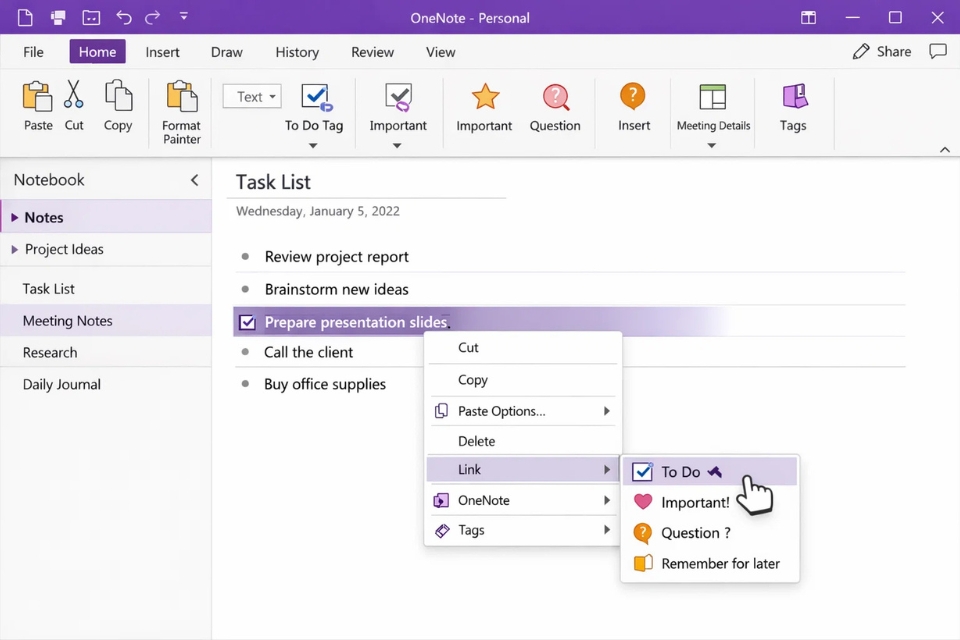Check the Prepare presentation slides checkbox
960x640 pixels.
[x=247, y=322]
